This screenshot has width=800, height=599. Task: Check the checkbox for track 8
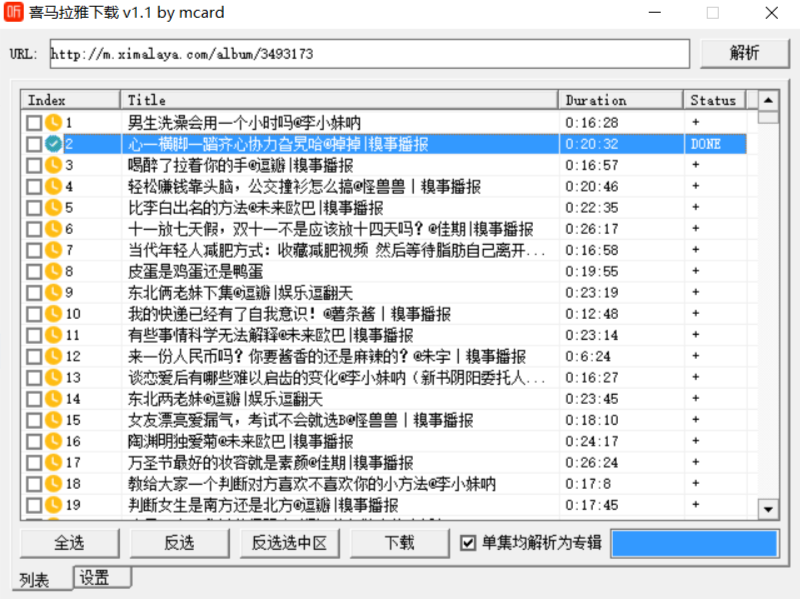pos(34,271)
